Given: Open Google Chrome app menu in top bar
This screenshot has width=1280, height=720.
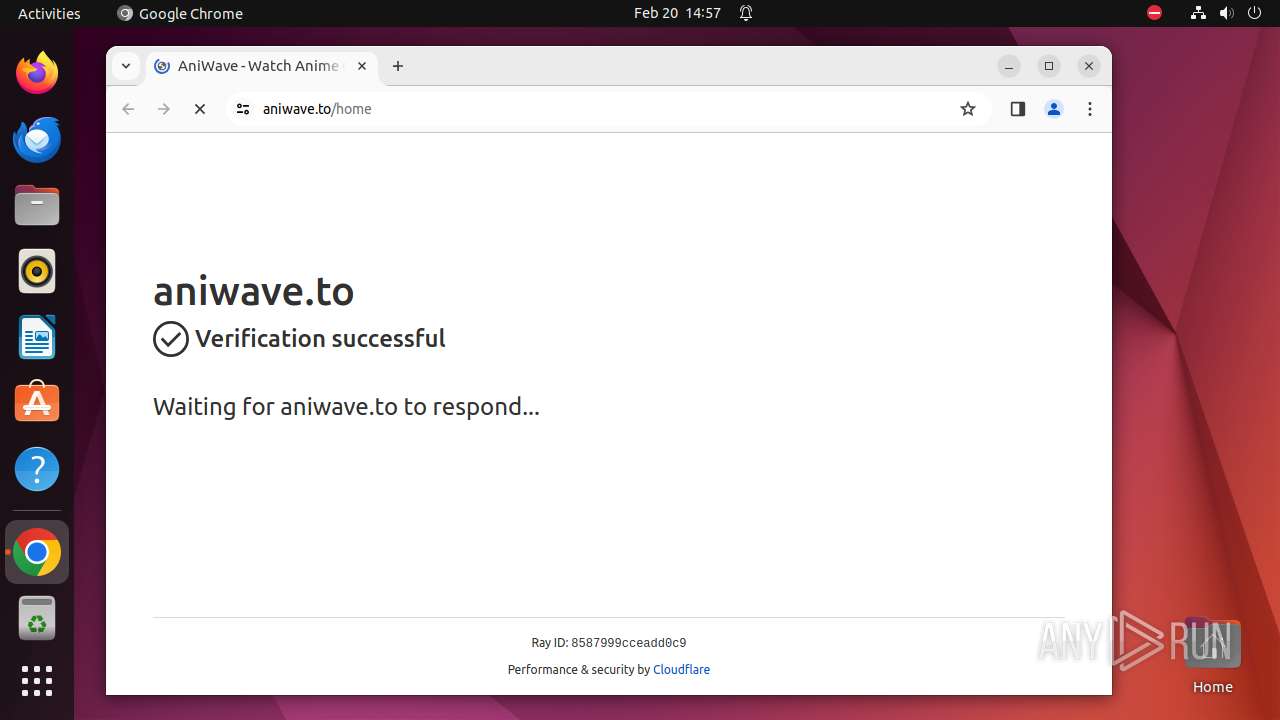Looking at the screenshot, I should tap(180, 13).
